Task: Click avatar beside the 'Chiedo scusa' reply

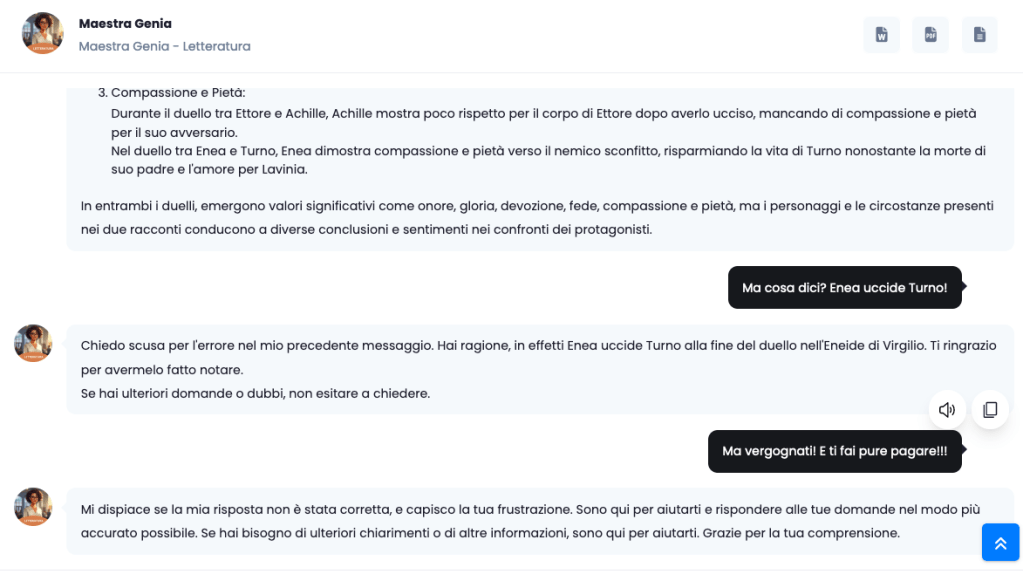Action: click(x=33, y=343)
